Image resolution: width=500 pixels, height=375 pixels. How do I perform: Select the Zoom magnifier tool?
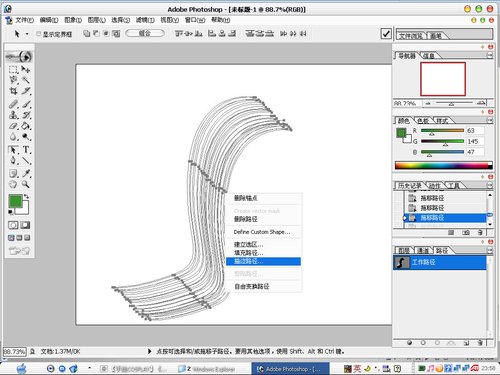point(26,184)
